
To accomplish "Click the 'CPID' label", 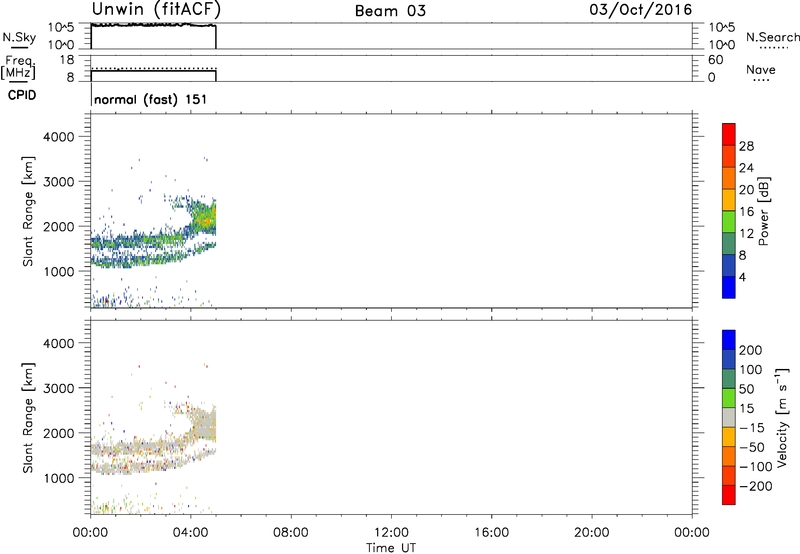I will point(22,95).
